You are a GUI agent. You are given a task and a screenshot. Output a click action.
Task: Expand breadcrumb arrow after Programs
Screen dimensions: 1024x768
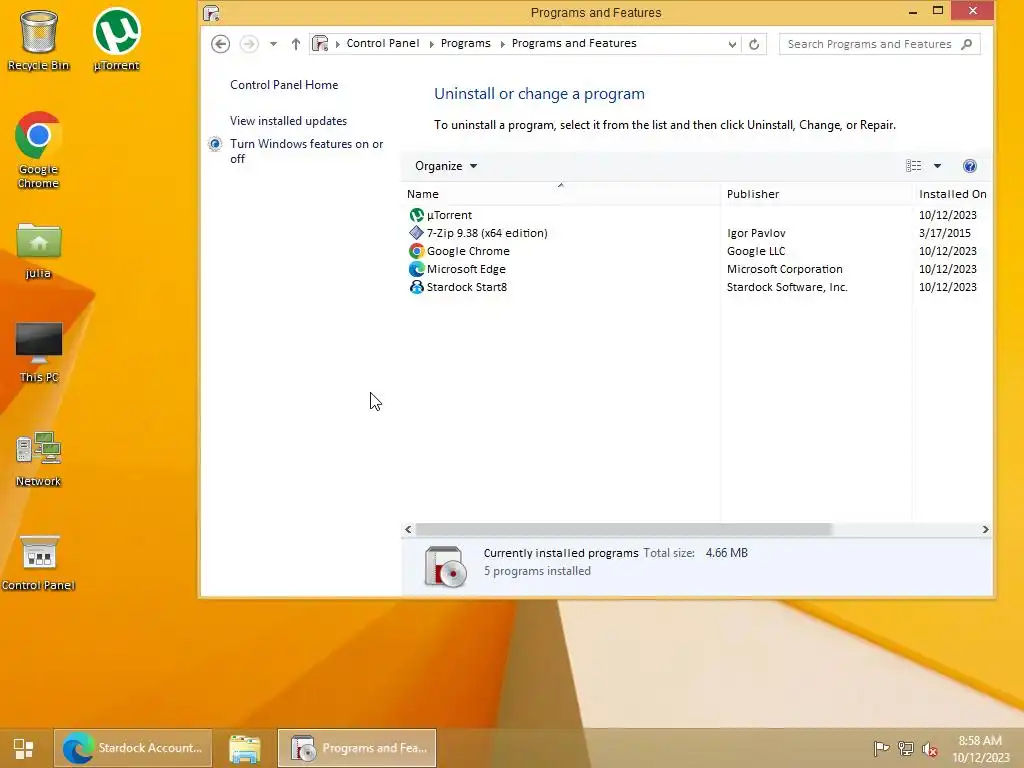[502, 44]
